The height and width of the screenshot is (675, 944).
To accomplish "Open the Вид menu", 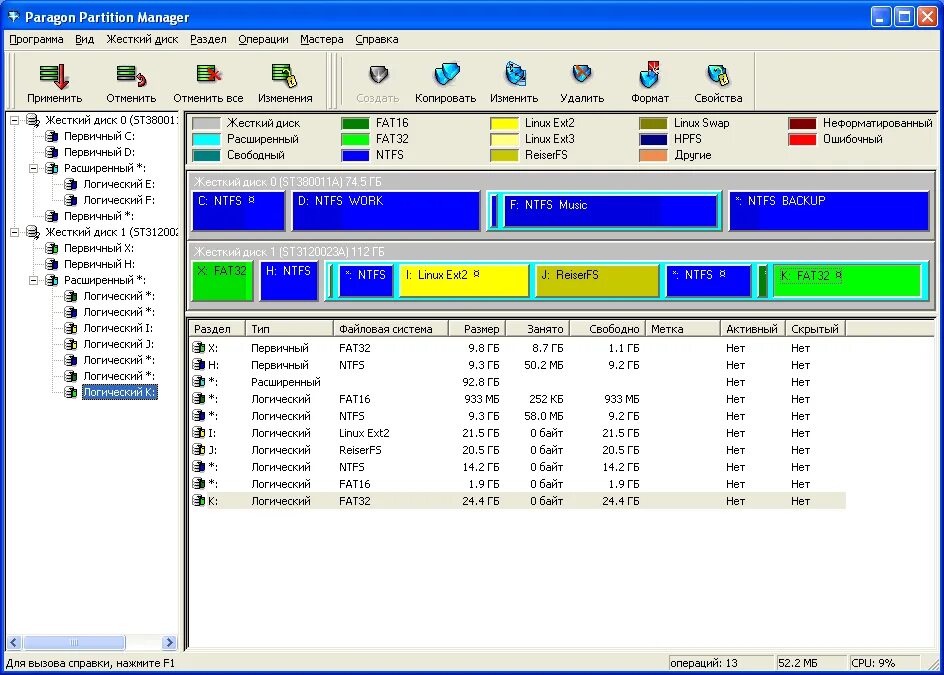I will 84,39.
